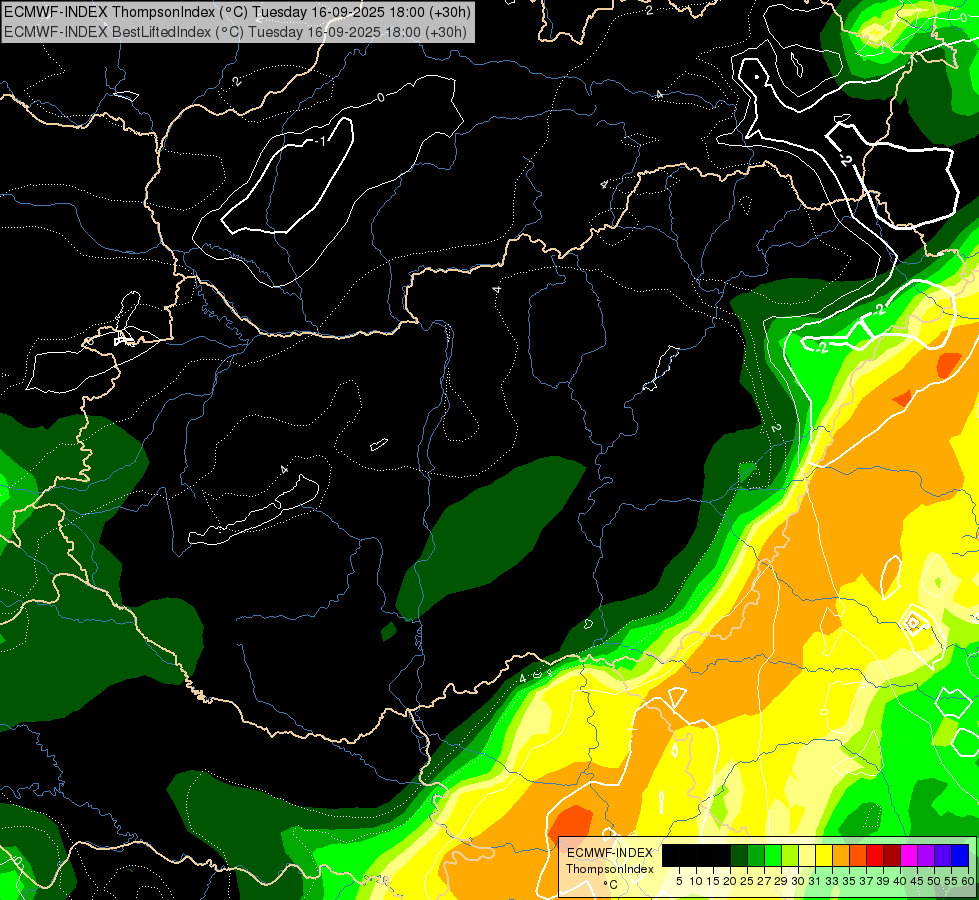Select the orange-red 35–37 legend swatch
The width and height of the screenshot is (979, 900).
[x=858, y=855]
